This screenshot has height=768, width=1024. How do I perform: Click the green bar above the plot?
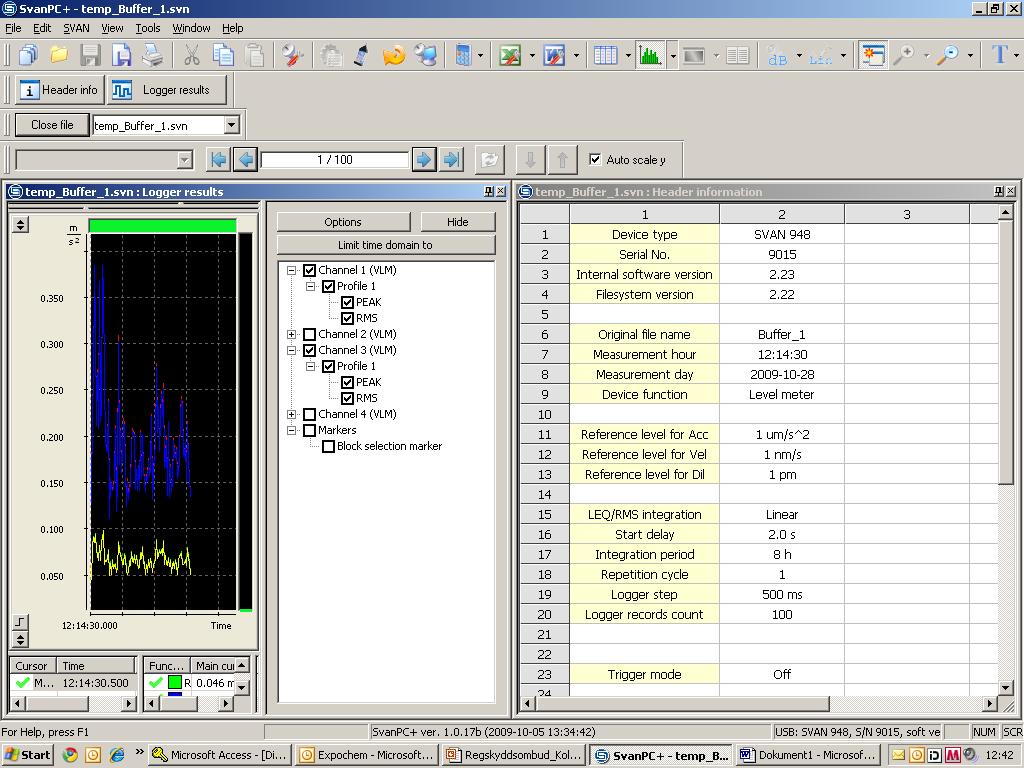point(163,225)
